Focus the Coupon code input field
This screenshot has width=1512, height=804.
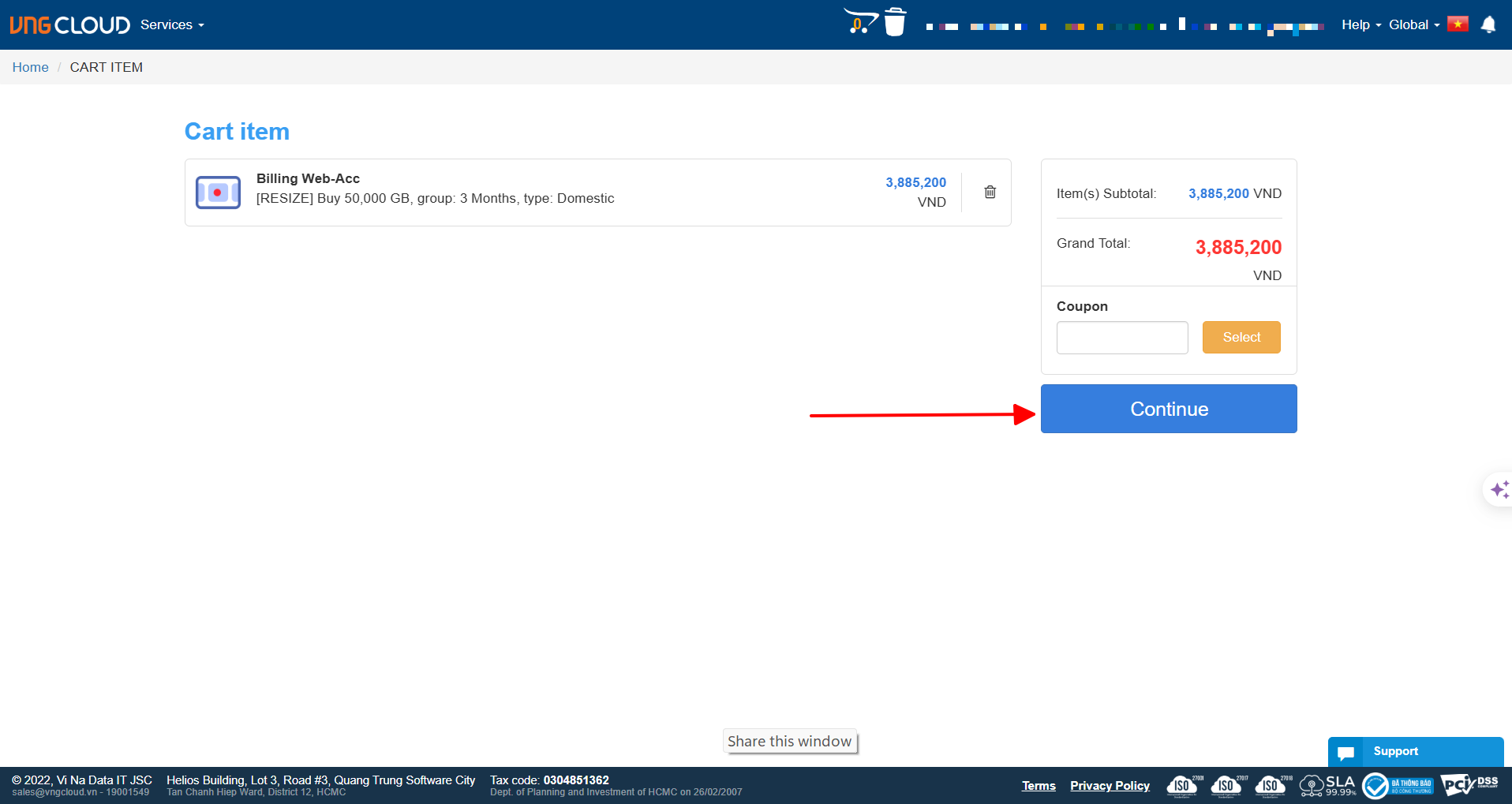coord(1121,338)
